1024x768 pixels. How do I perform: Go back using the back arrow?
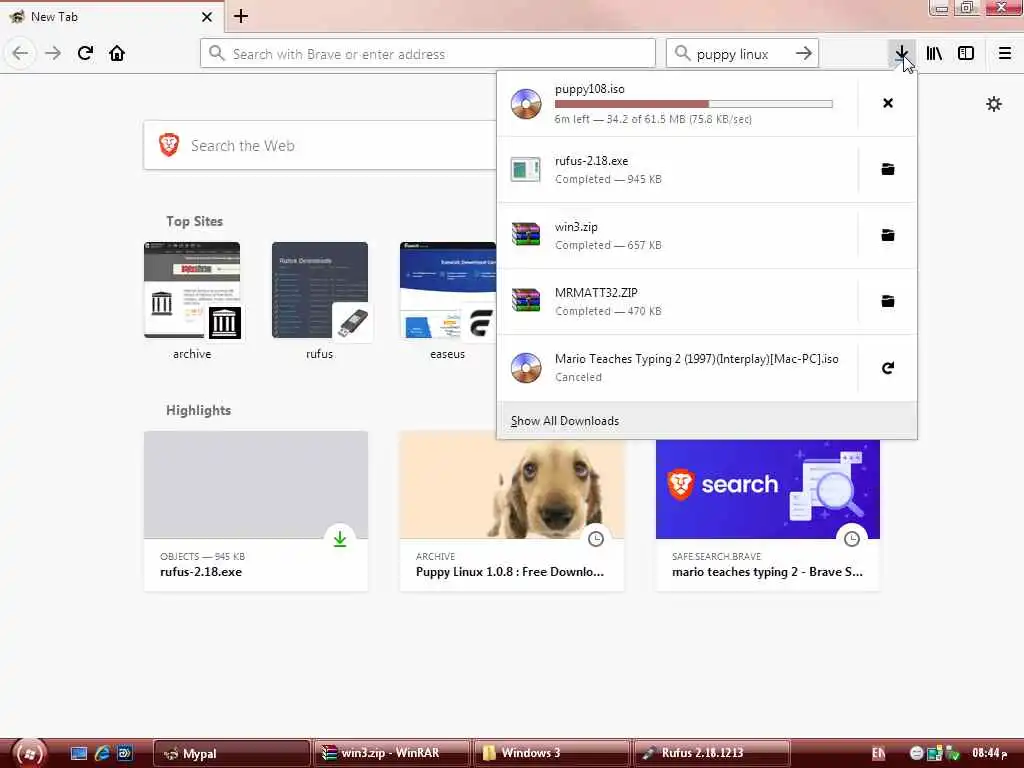(x=20, y=54)
